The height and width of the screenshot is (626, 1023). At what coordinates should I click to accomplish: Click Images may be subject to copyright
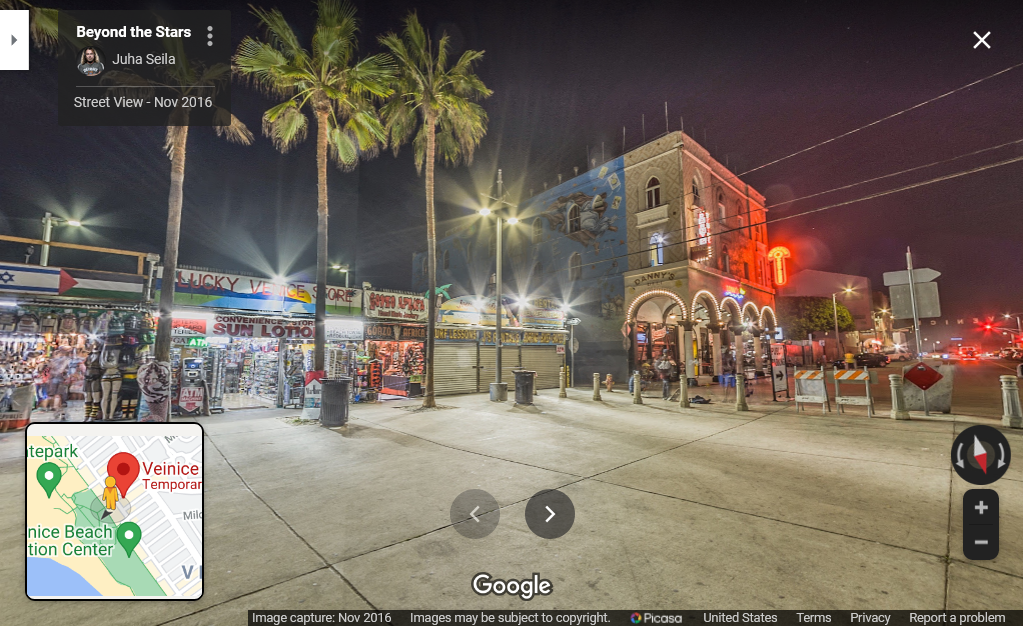(510, 618)
